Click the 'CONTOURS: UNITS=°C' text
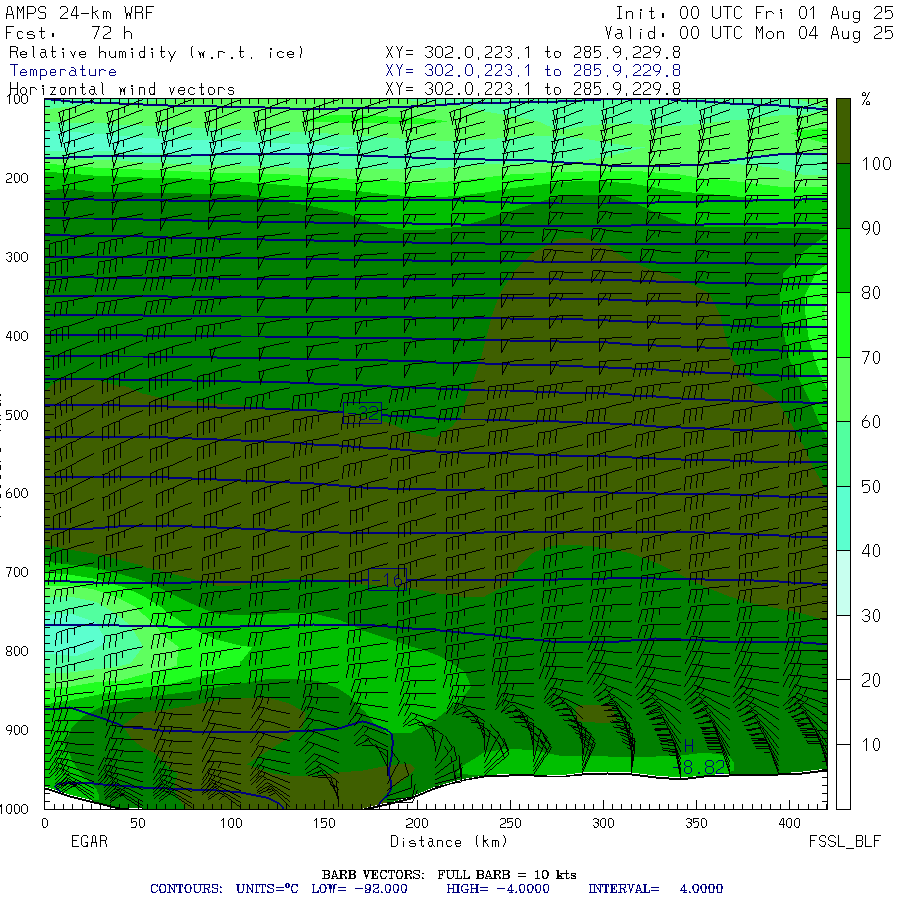900x900 pixels. (x=224, y=889)
